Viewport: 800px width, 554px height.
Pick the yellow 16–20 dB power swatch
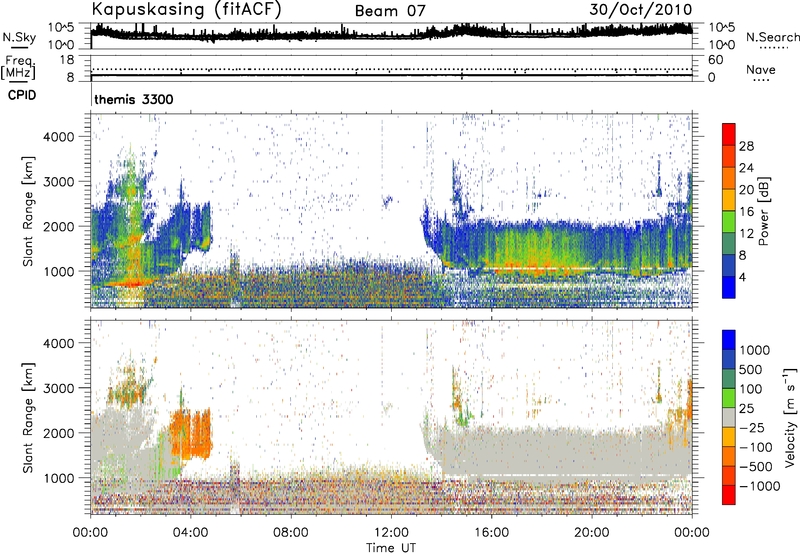(729, 199)
